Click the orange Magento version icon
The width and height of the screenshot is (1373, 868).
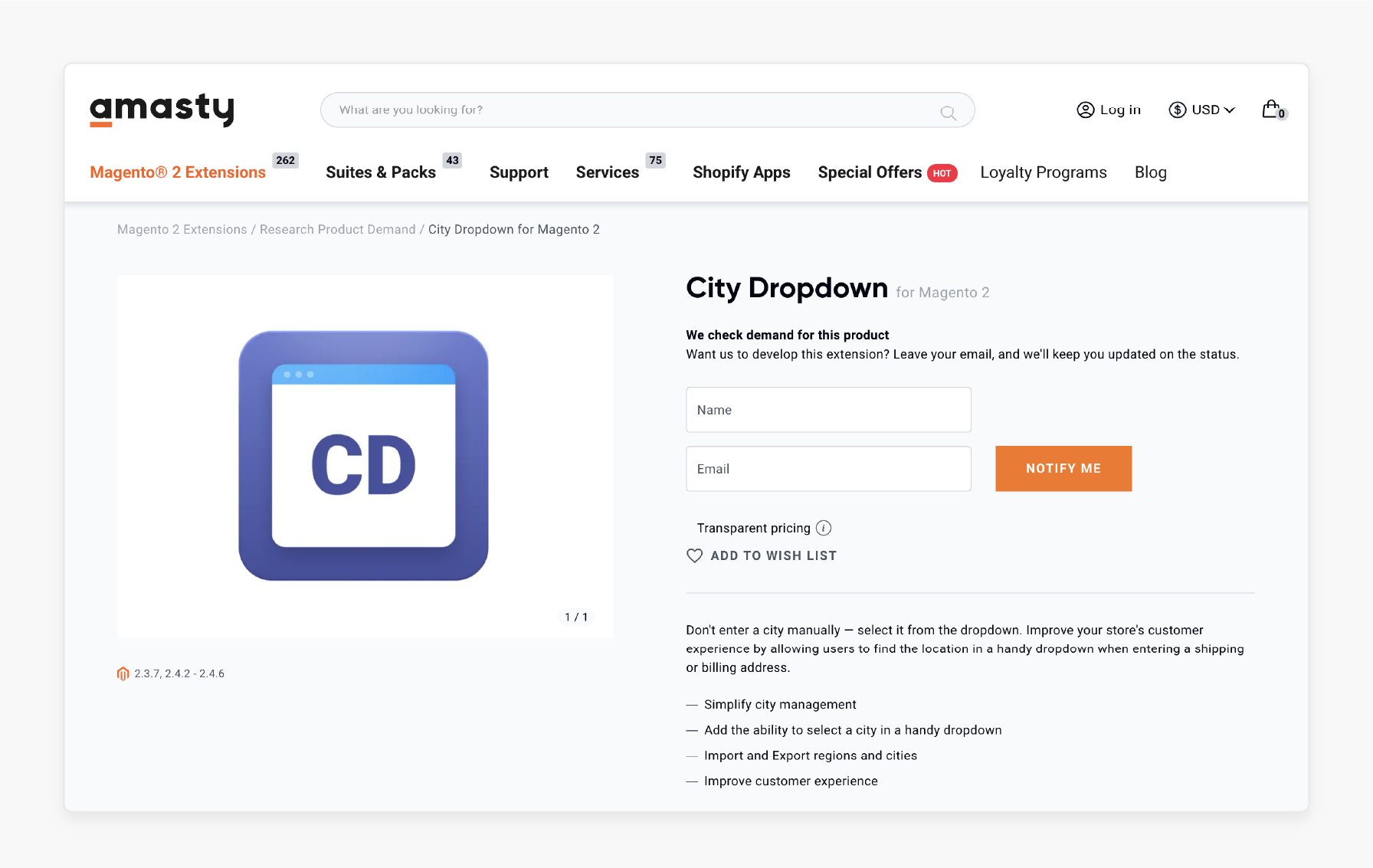click(x=123, y=673)
